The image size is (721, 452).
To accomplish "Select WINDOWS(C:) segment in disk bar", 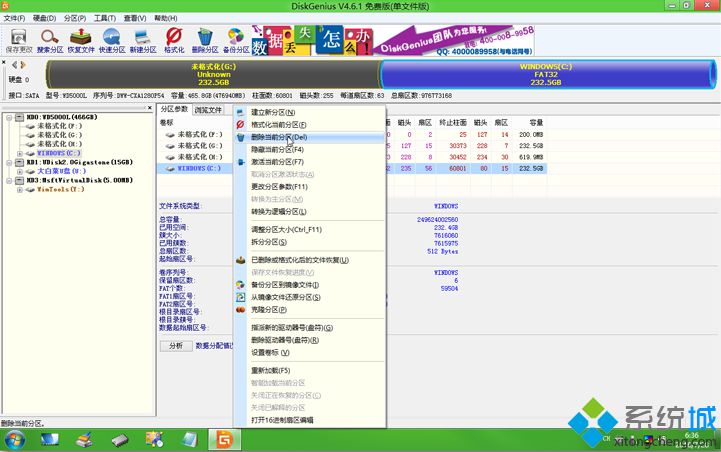I will 547,74.
